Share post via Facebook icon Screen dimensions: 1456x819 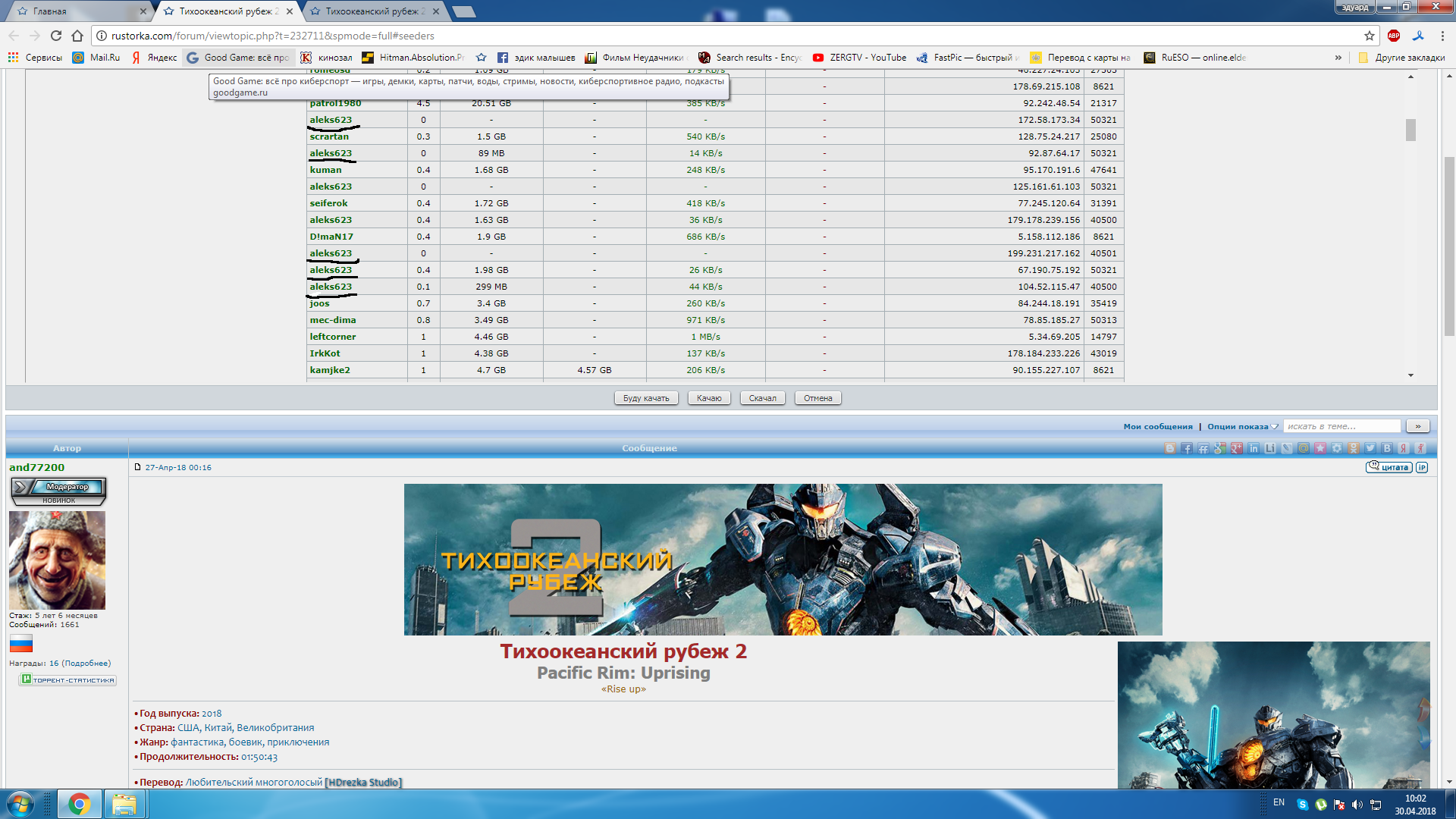click(x=1187, y=448)
